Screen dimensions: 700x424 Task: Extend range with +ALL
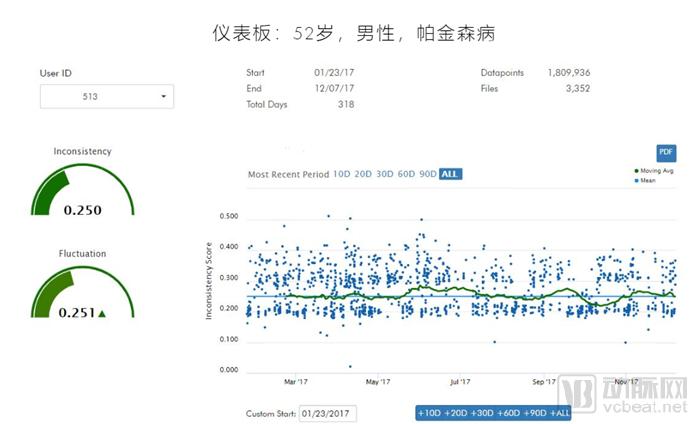click(x=560, y=413)
